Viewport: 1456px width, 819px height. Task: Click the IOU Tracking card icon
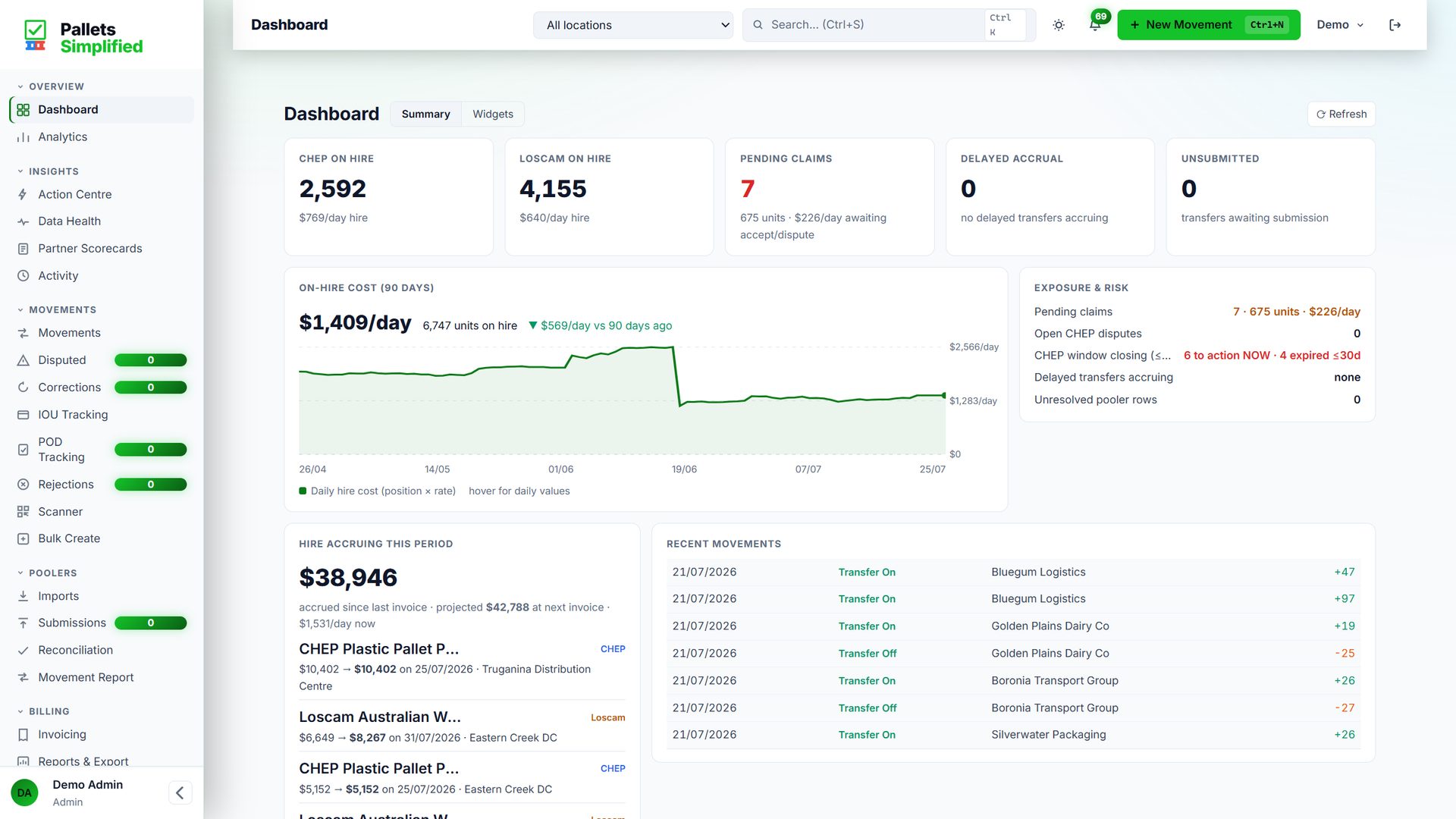tap(23, 415)
